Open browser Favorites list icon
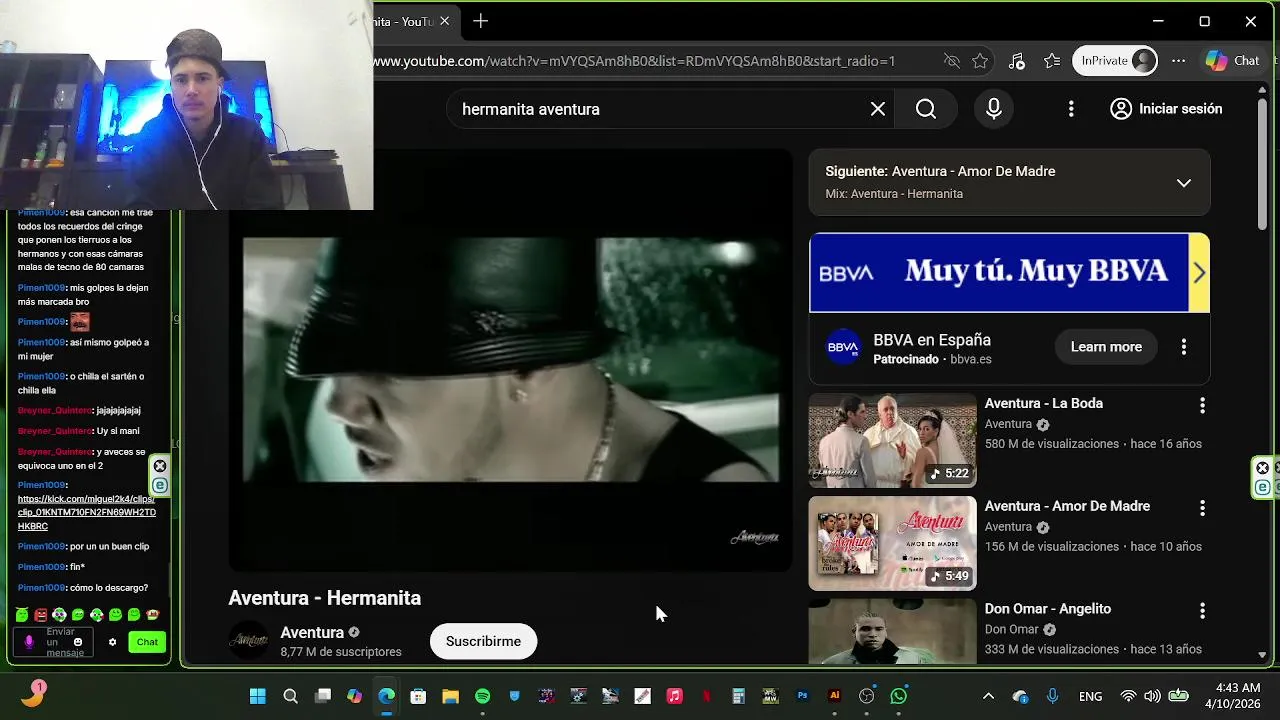Image resolution: width=1280 pixels, height=720 pixels. click(x=1052, y=61)
